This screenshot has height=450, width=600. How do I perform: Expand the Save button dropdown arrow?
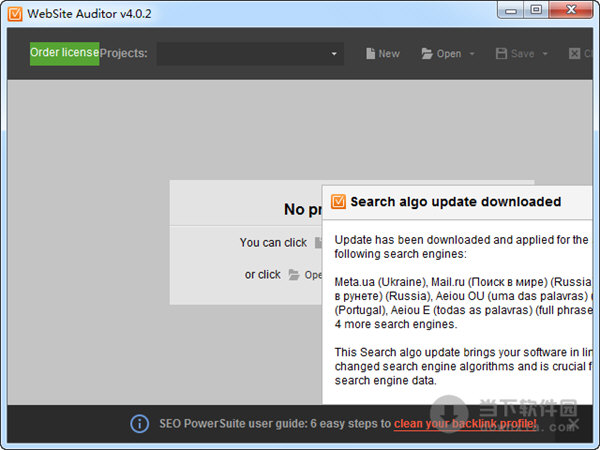coord(545,54)
